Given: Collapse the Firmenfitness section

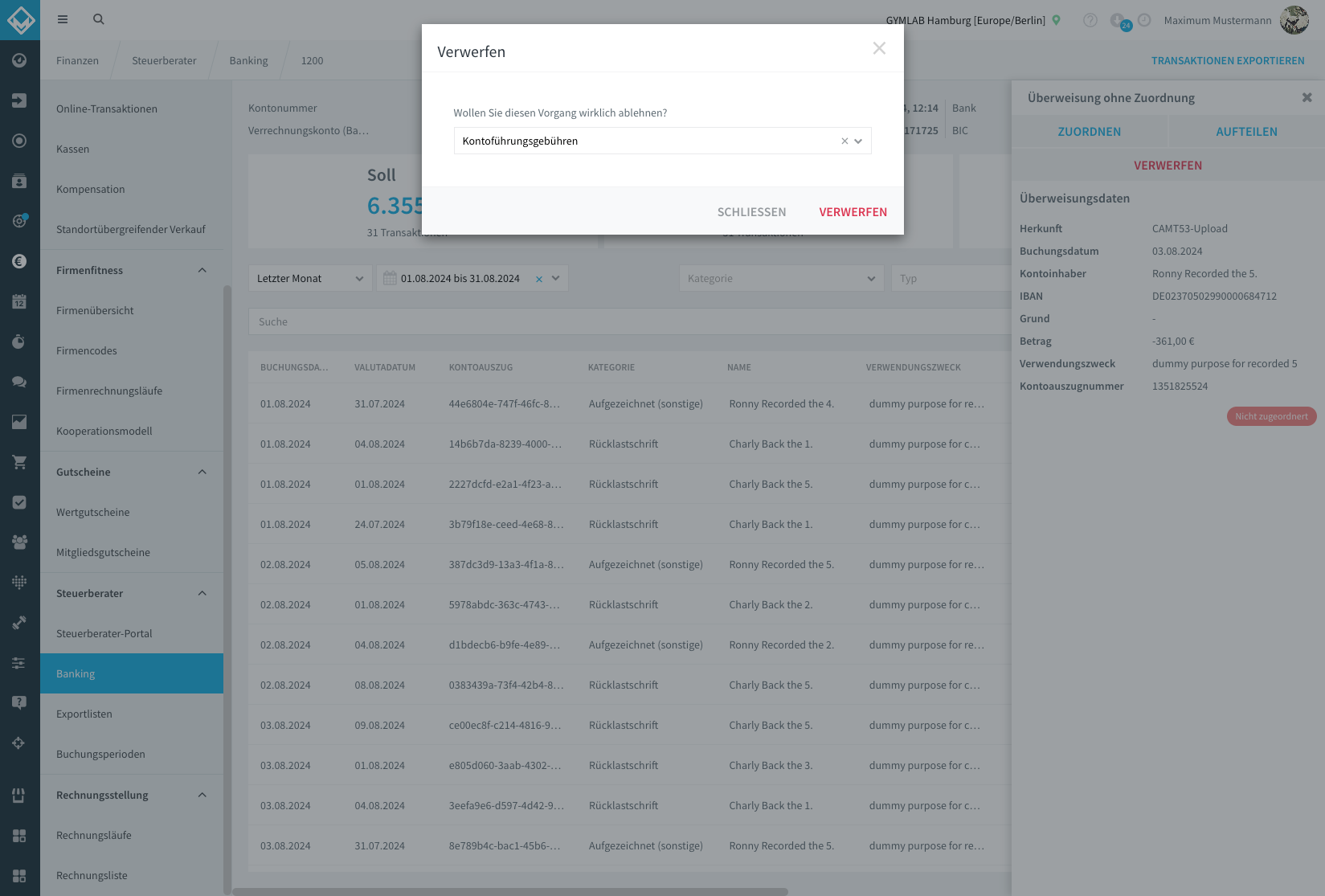Looking at the screenshot, I should tap(202, 270).
